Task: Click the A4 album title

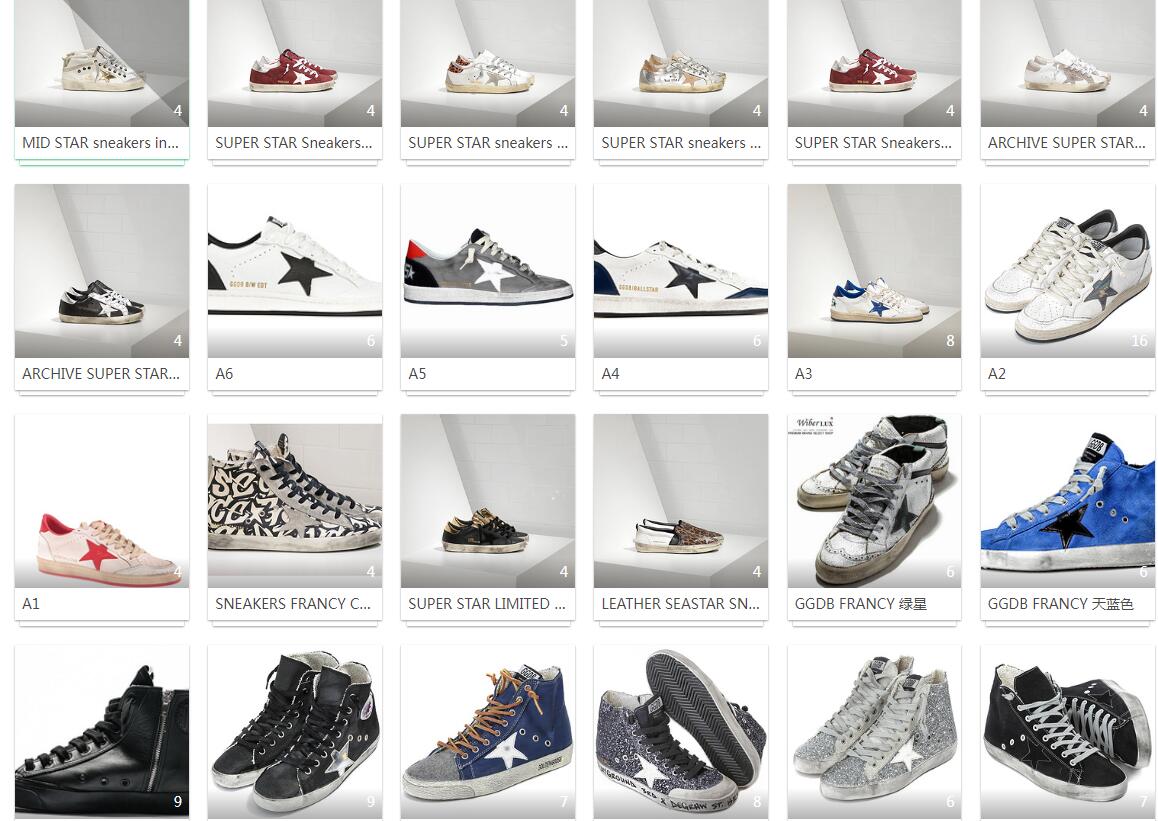Action: (610, 374)
